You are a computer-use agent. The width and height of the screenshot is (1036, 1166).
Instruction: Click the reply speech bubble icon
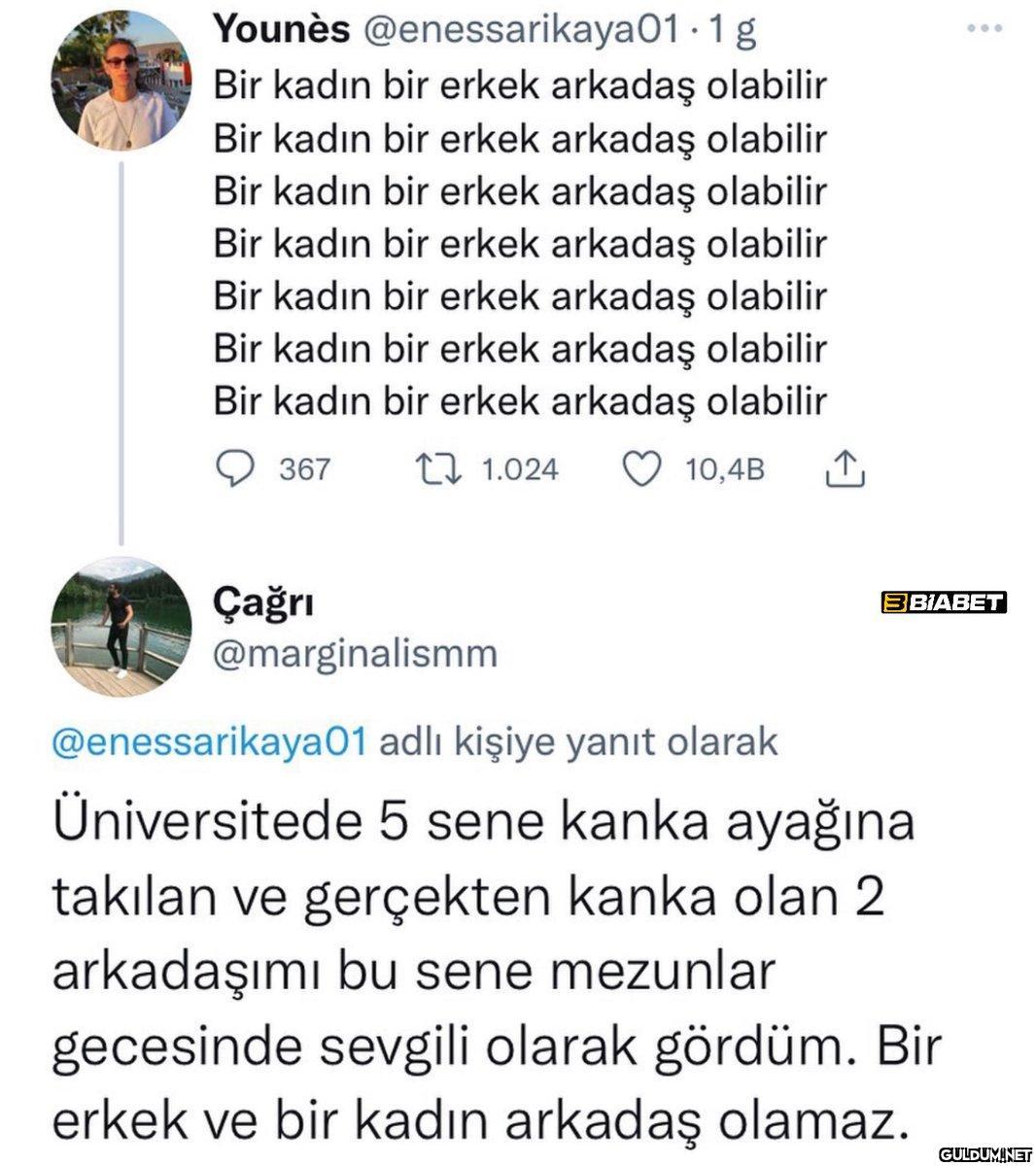[x=234, y=469]
